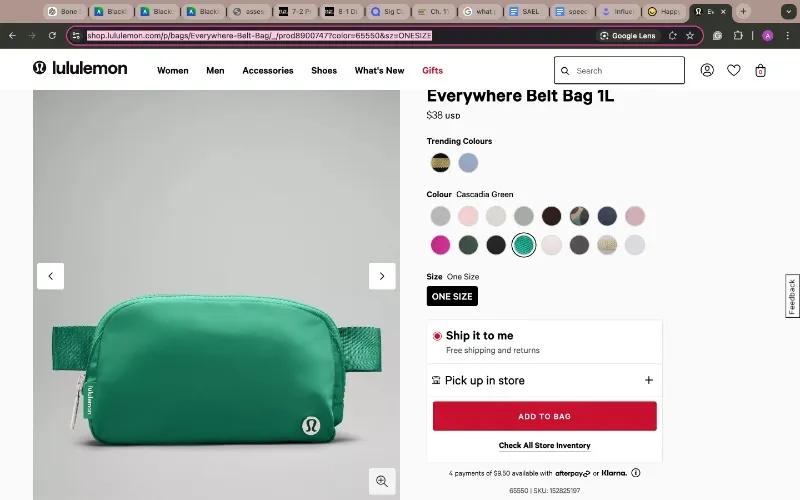Select the light blue trending colour
800x500 pixels.
(468, 163)
